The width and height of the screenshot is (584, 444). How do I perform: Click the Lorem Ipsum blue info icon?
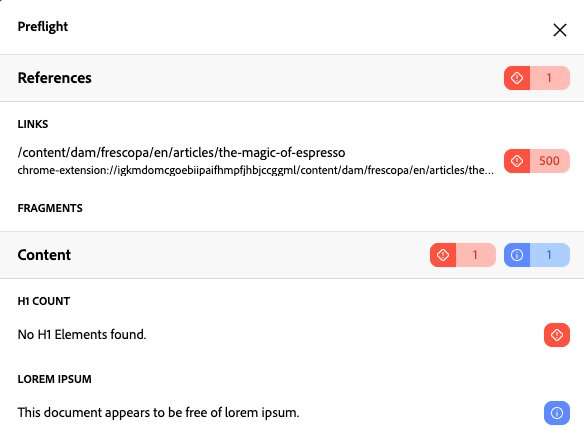click(x=557, y=413)
